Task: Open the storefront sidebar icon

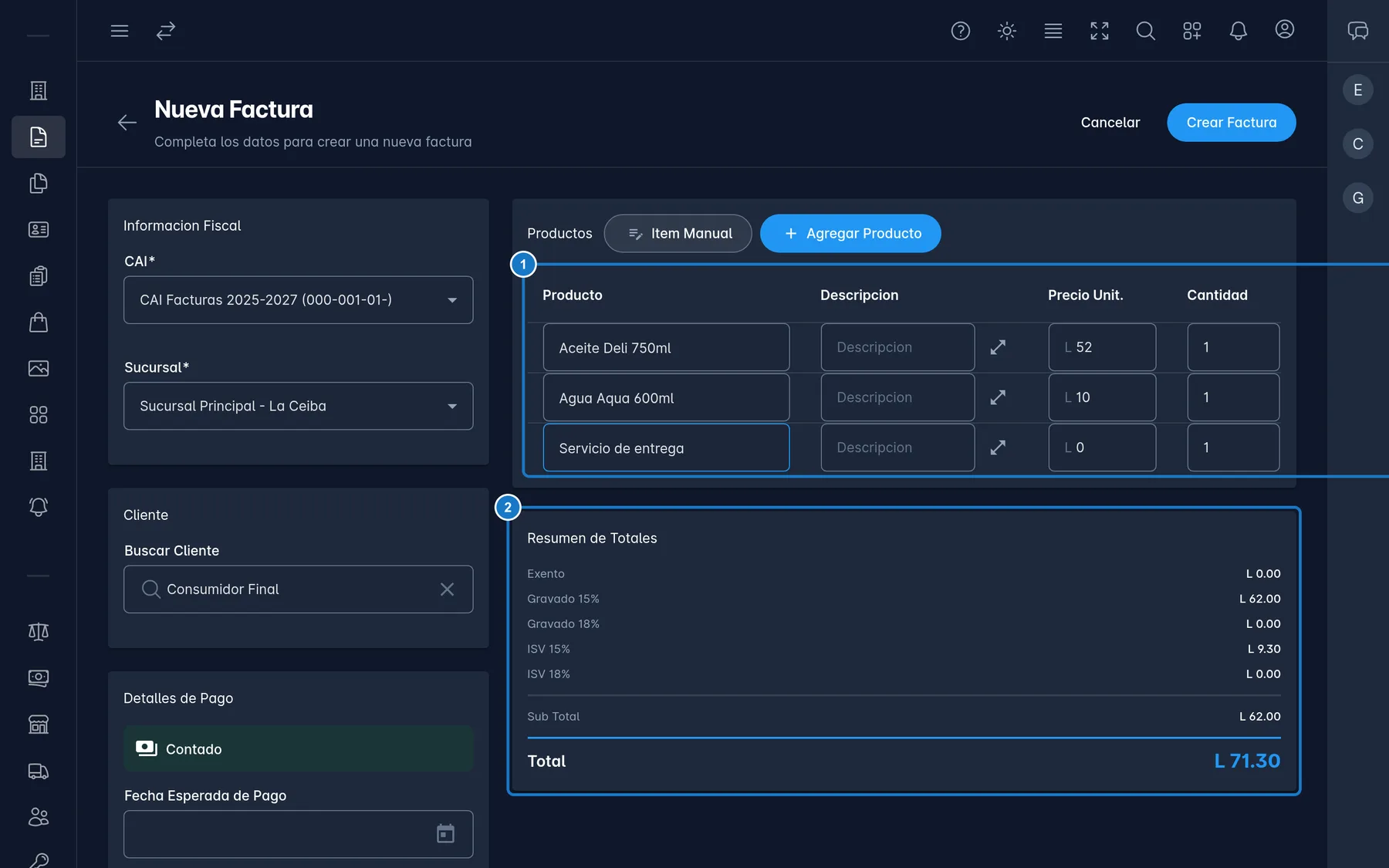Action: (39, 724)
